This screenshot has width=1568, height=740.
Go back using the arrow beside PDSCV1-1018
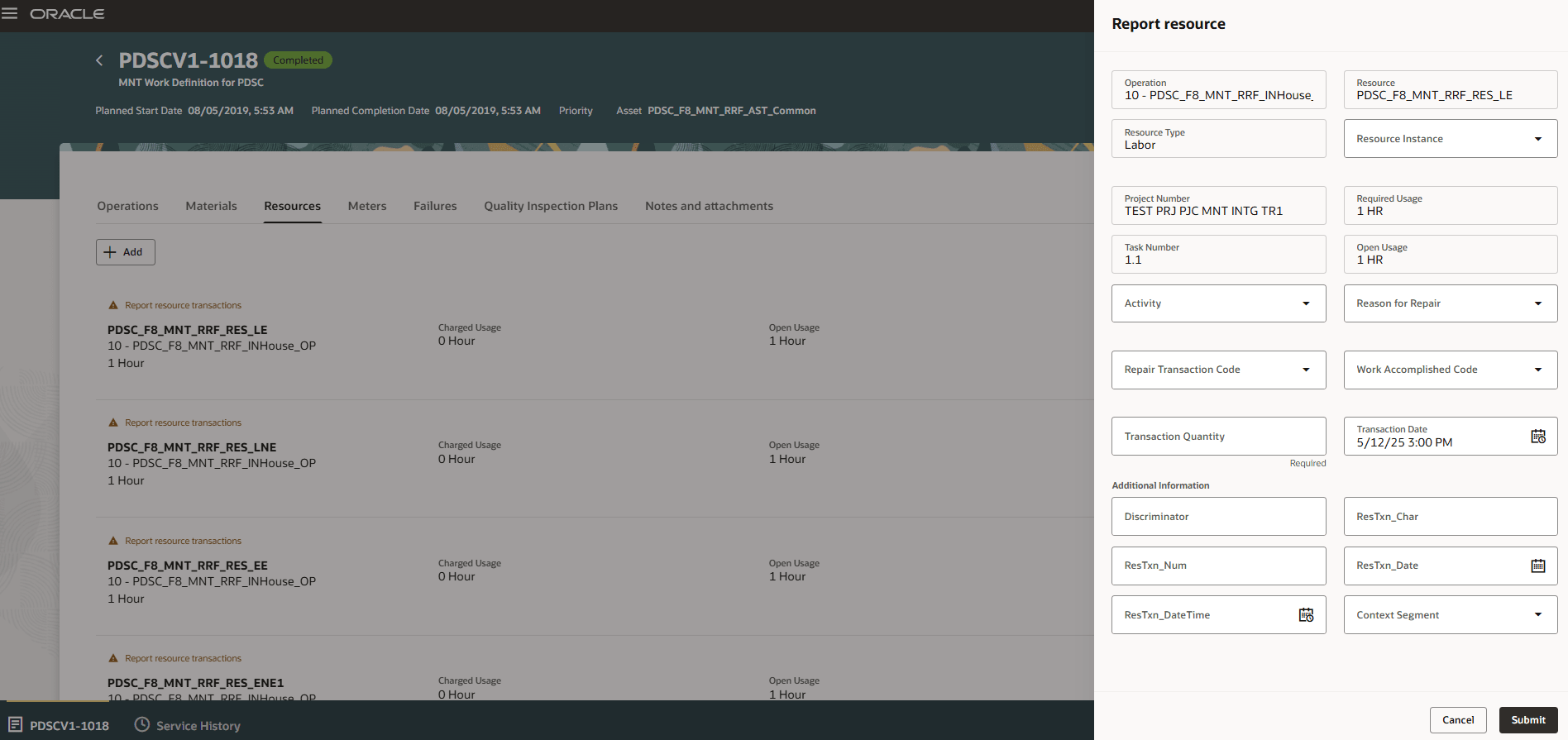pyautogui.click(x=99, y=60)
